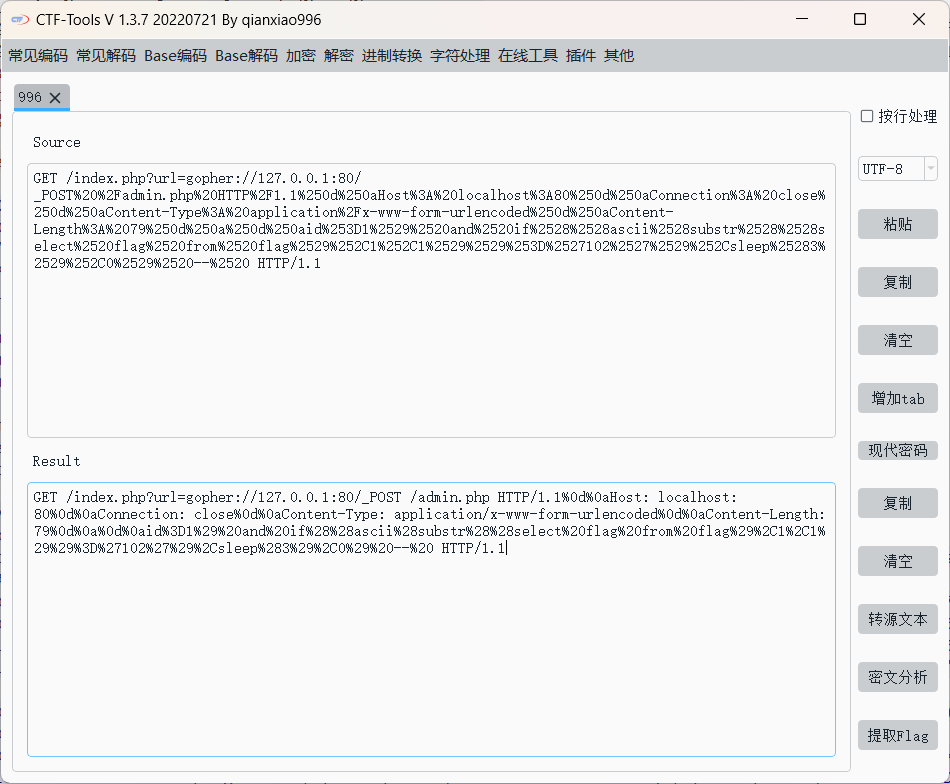The width and height of the screenshot is (950, 784).
Task: Open the 插件 menu
Action: (581, 56)
